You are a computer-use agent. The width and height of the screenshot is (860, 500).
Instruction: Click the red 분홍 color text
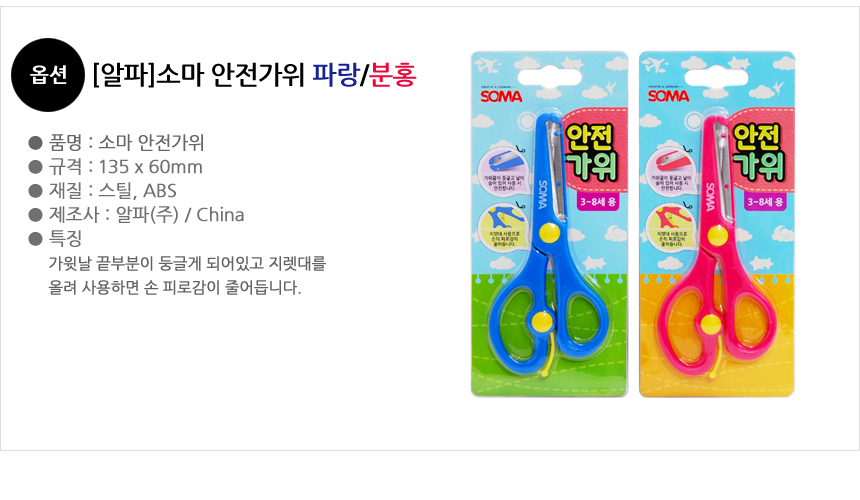[393, 75]
